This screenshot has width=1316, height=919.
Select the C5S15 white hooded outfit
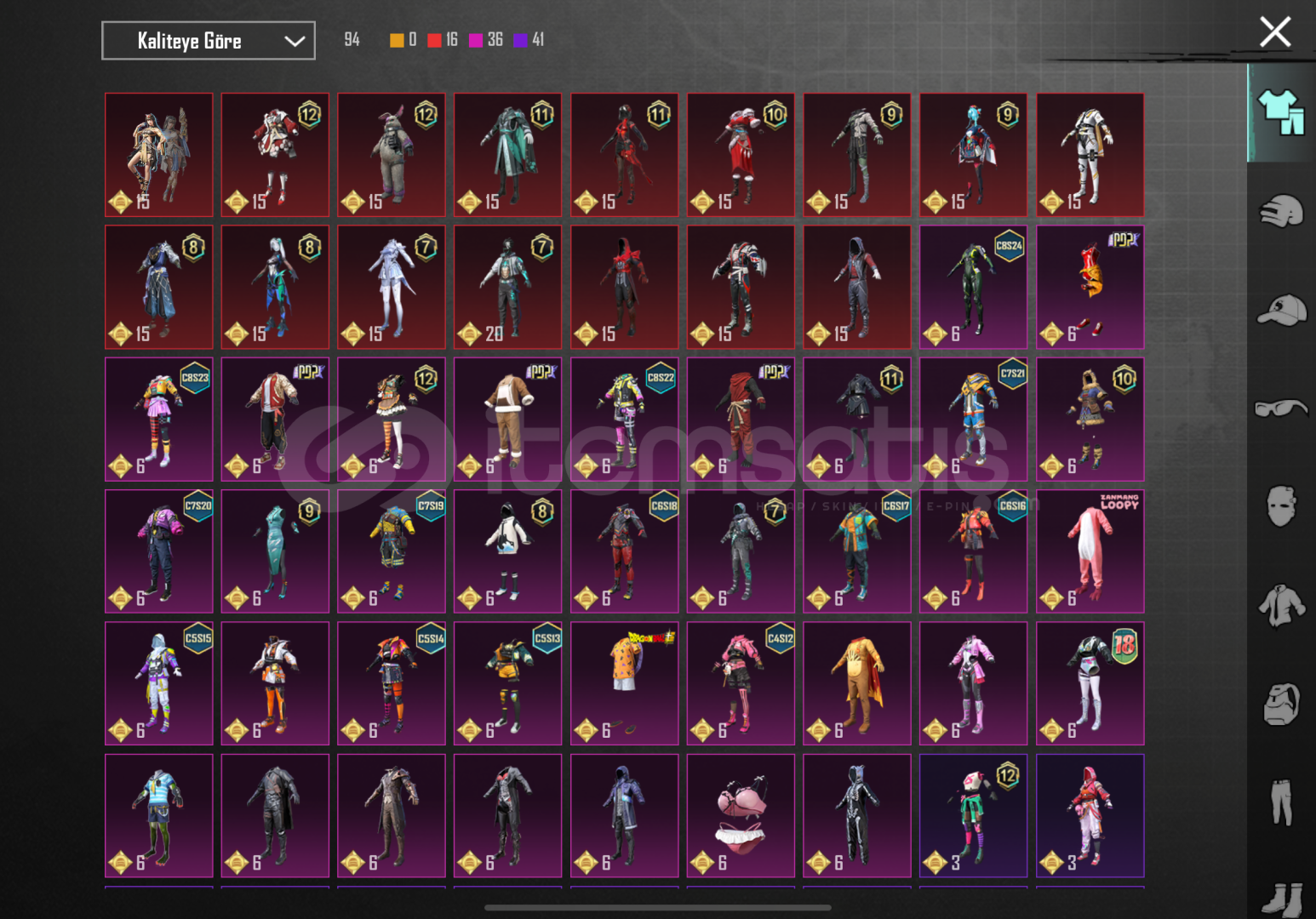click(159, 683)
